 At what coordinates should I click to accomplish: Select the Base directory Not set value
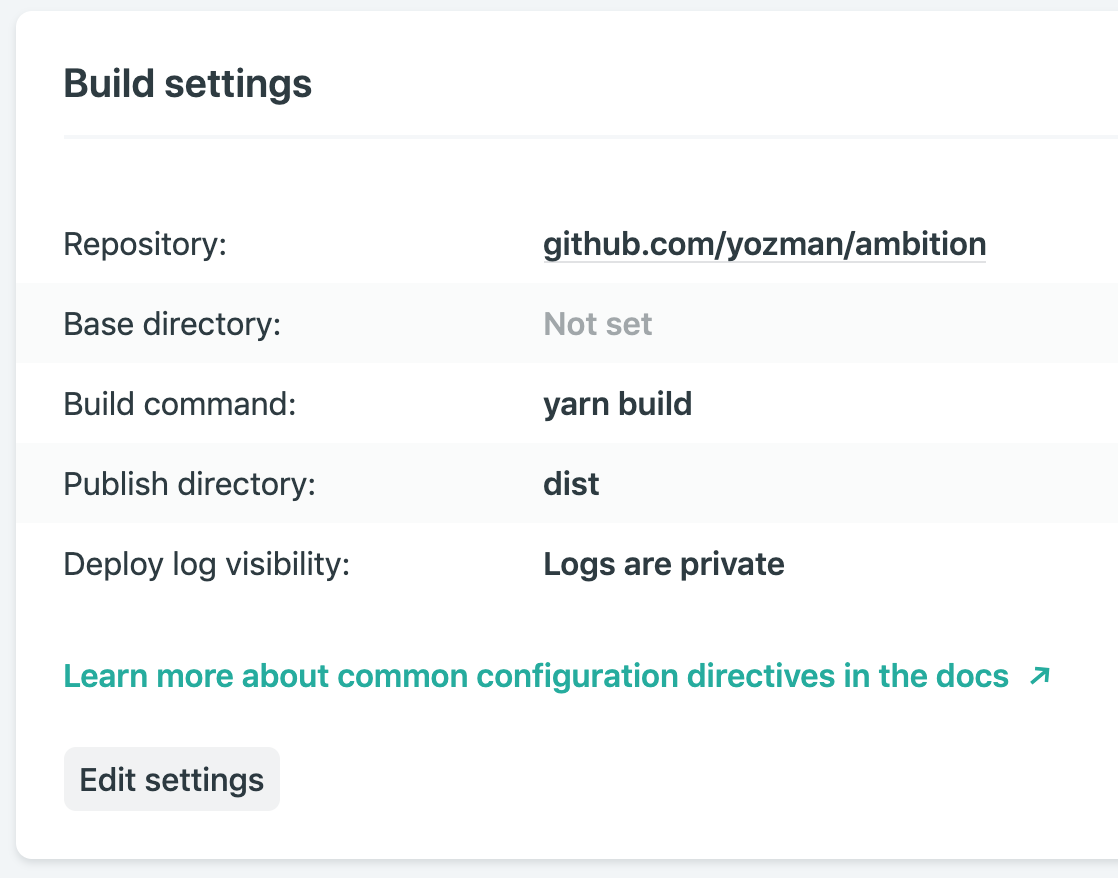(x=597, y=324)
